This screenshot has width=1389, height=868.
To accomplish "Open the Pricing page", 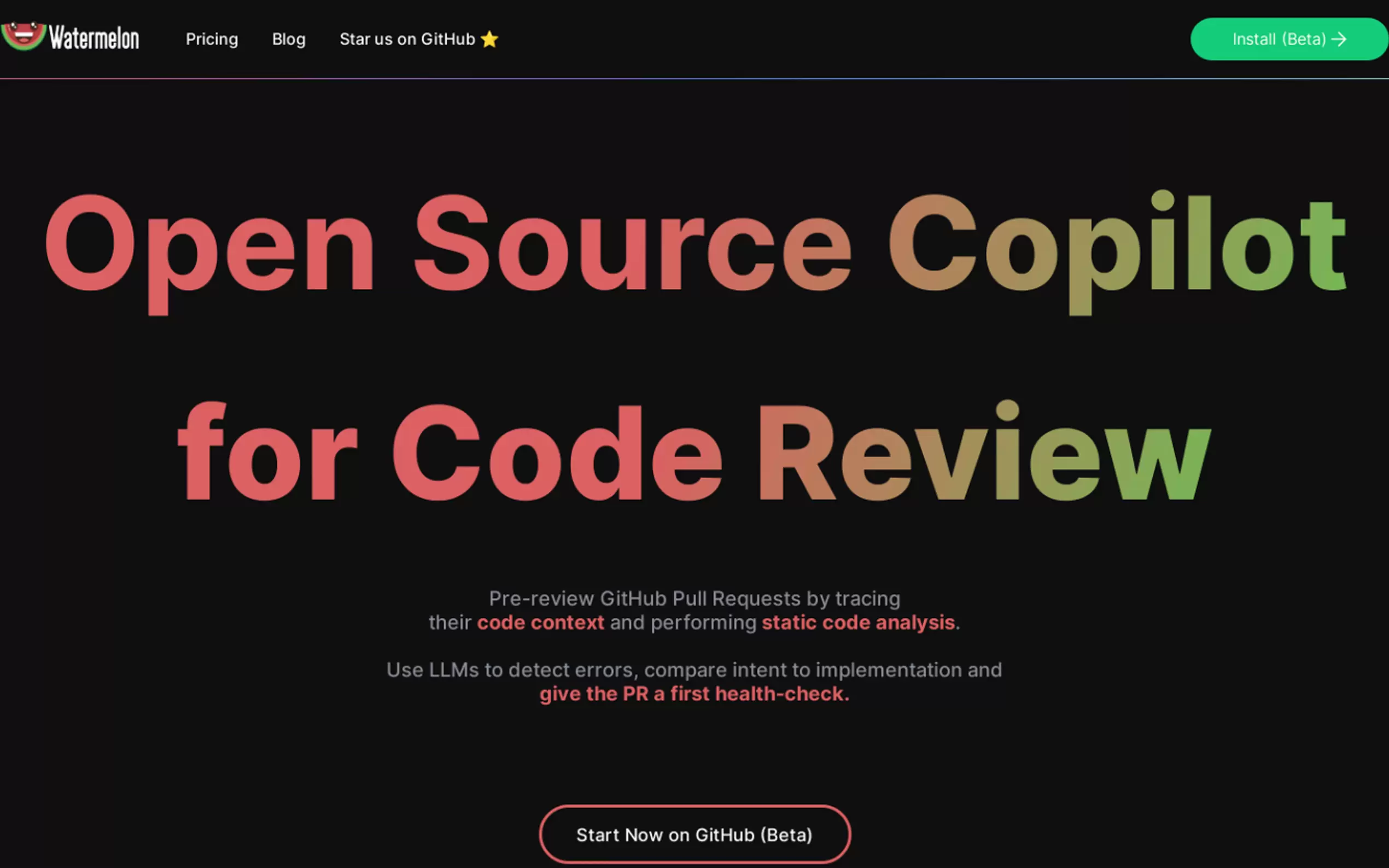I will click(212, 39).
